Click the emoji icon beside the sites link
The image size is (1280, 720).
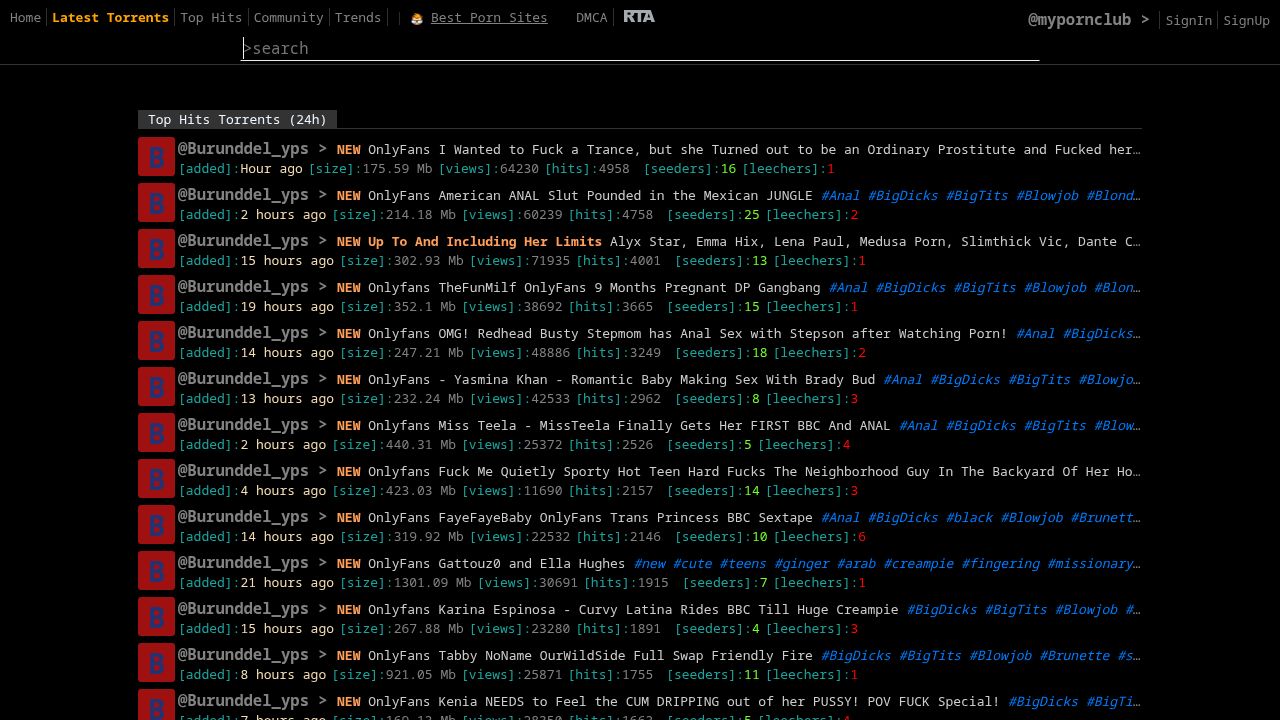coord(417,18)
